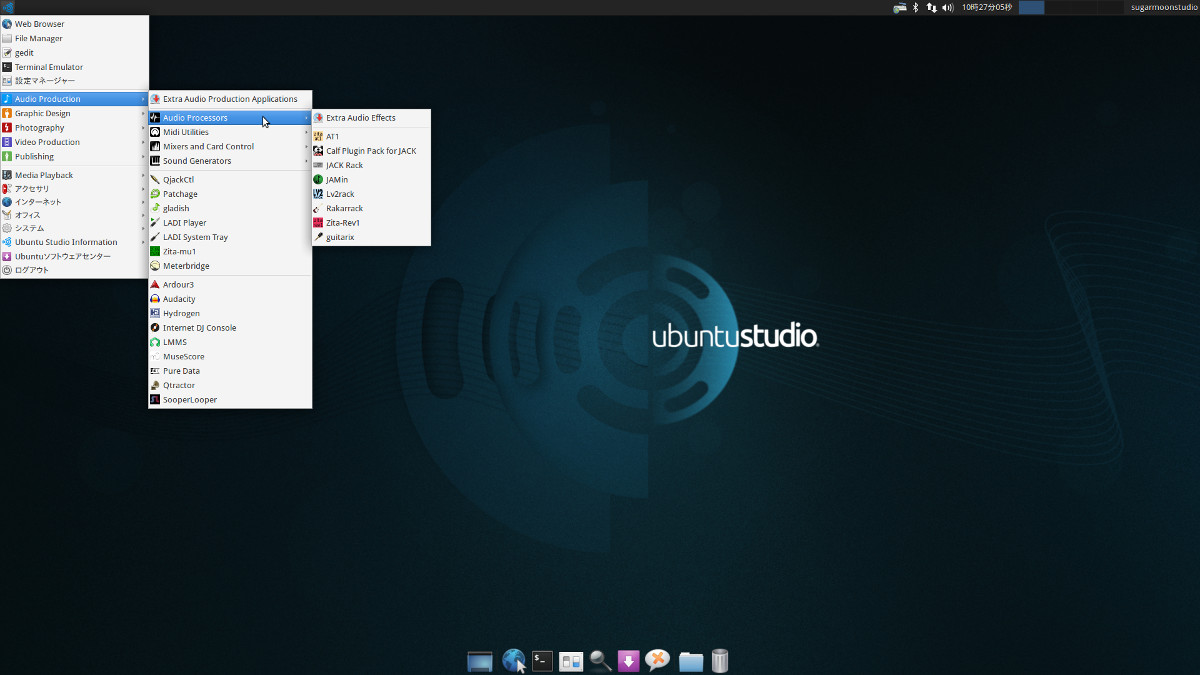1200x675 pixels.
Task: Expand the アクセサリ submenu
Action: pos(74,188)
